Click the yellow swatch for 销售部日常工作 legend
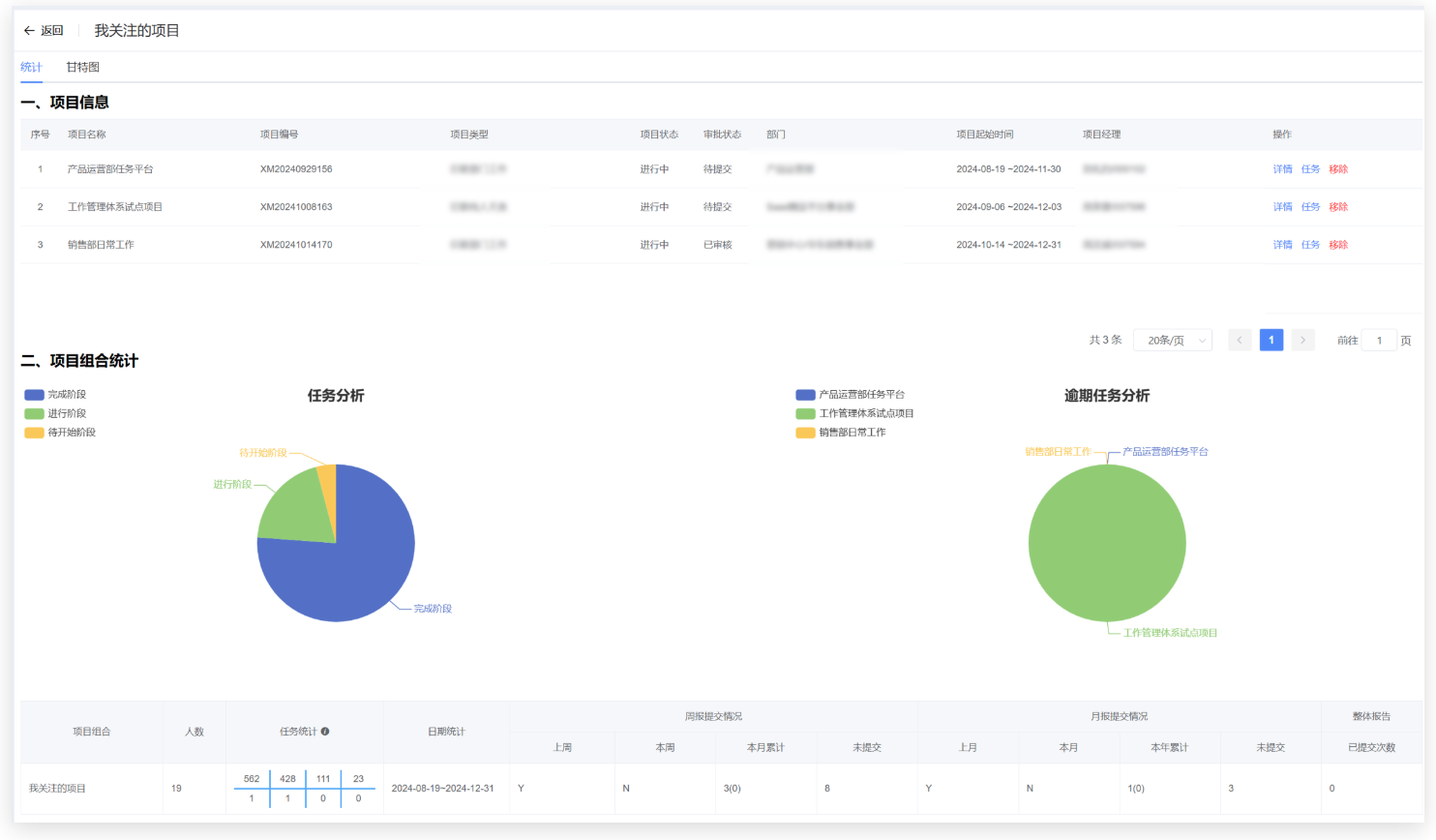The image size is (1436, 840). pos(805,433)
